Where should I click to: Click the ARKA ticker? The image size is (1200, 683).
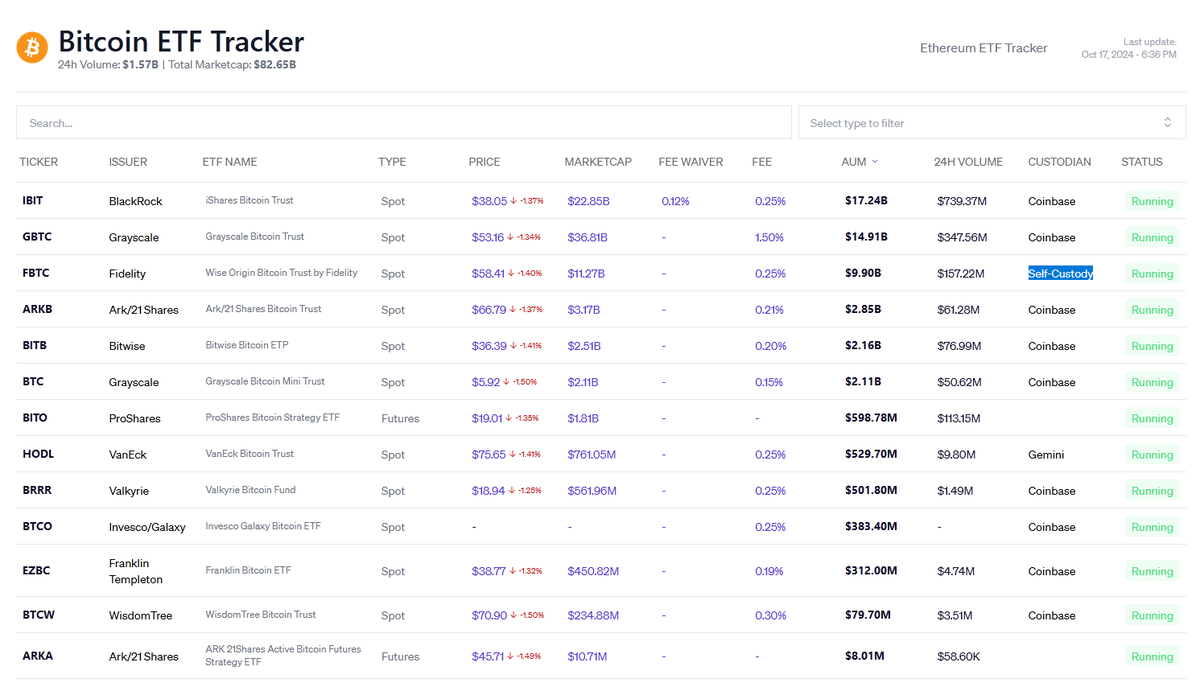pyautogui.click(x=38, y=657)
